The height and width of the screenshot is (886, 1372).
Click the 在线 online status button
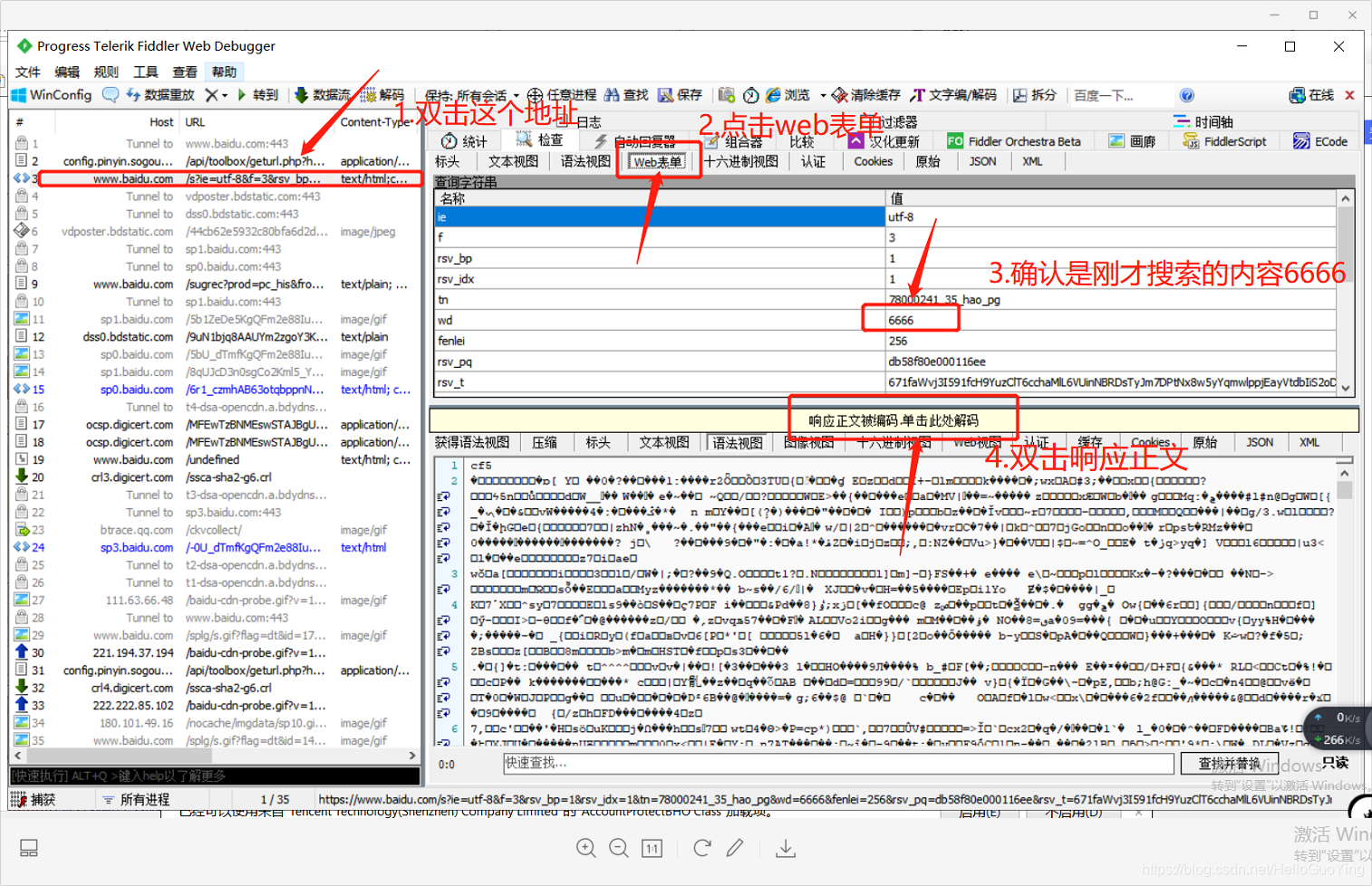click(x=1312, y=95)
